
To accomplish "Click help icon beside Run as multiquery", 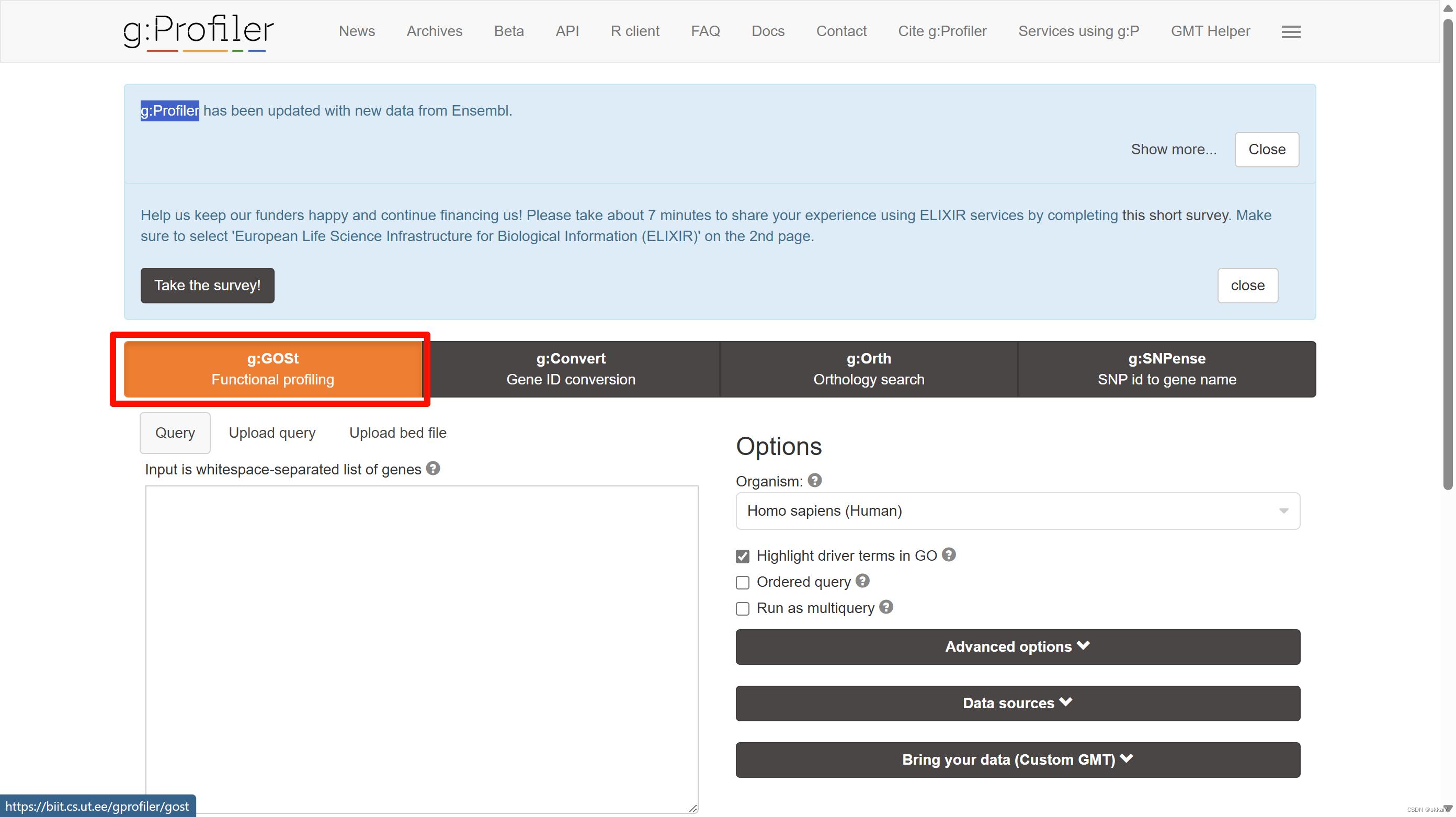I will coord(886,607).
